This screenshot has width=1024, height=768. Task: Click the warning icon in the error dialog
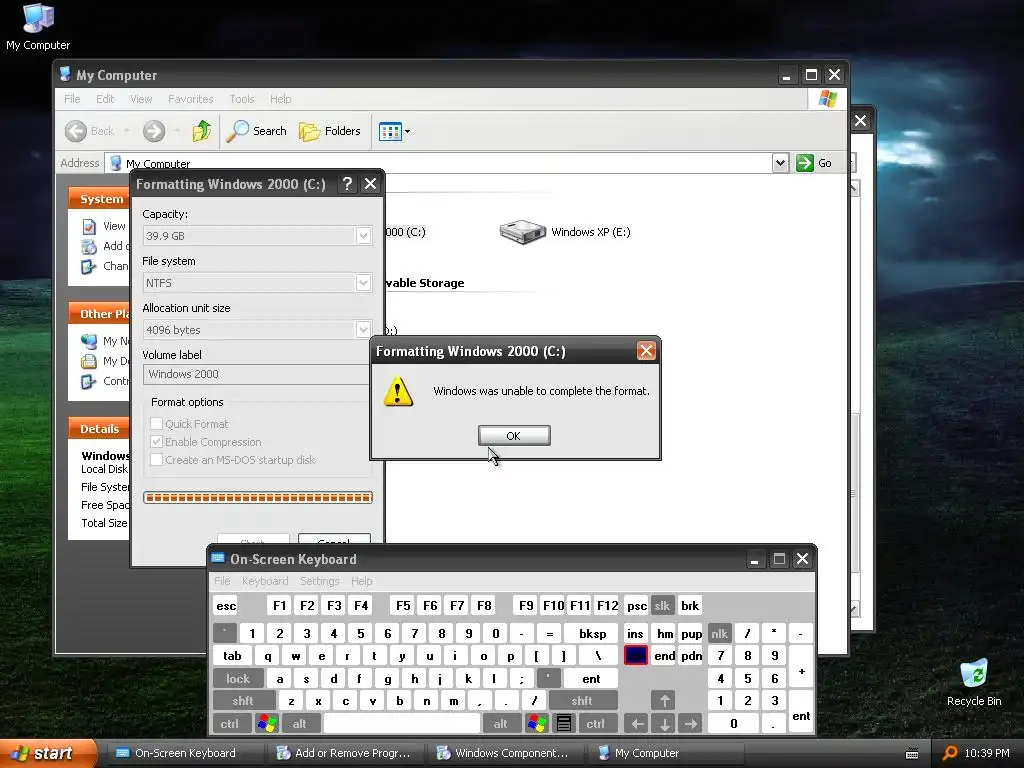[398, 392]
